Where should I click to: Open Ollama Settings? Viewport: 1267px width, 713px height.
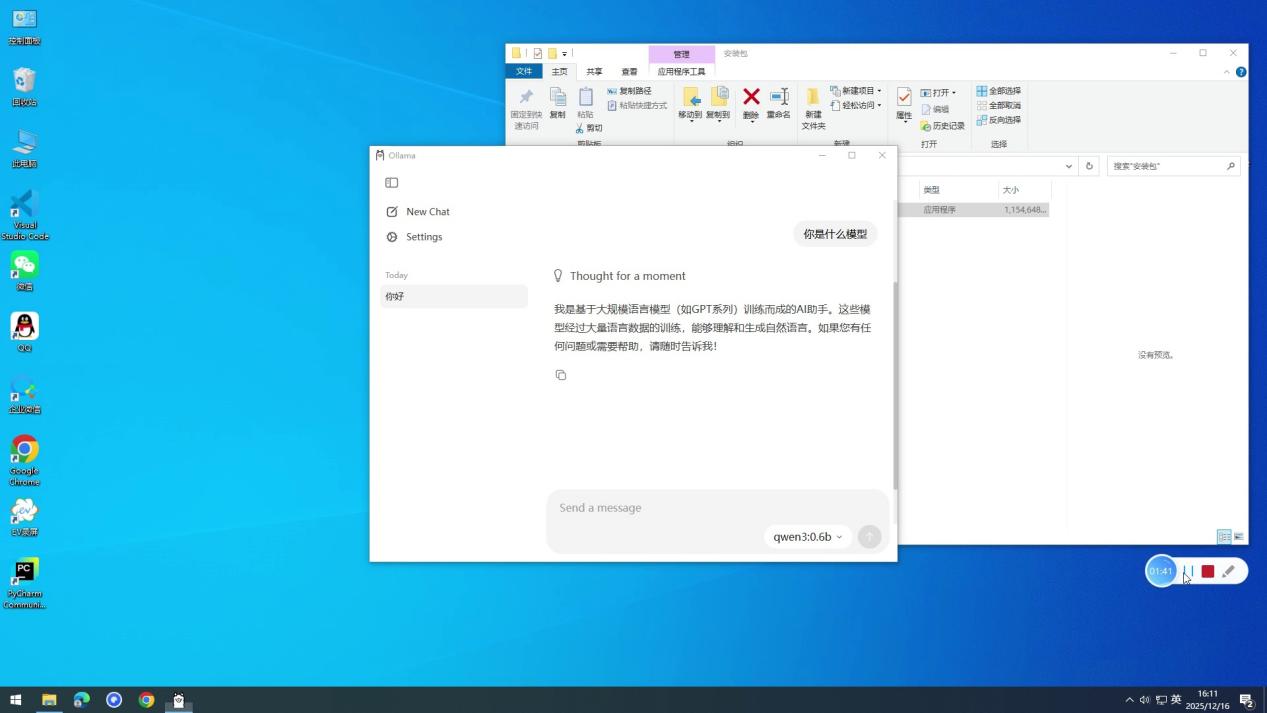click(x=423, y=237)
